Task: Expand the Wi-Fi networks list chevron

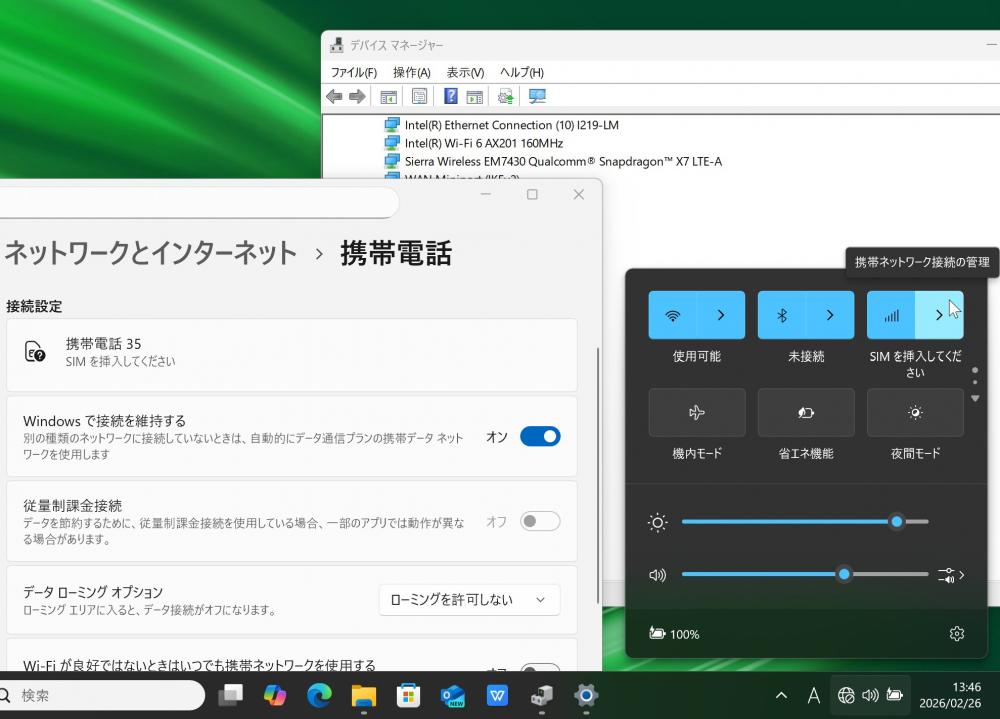Action: pos(721,315)
